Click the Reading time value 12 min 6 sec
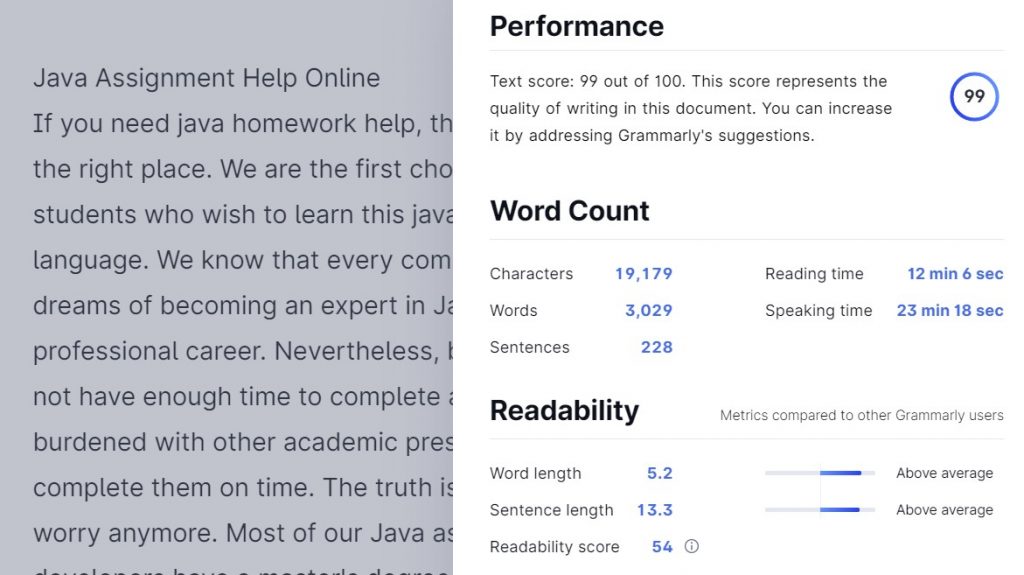This screenshot has width=1024, height=575. coord(955,274)
